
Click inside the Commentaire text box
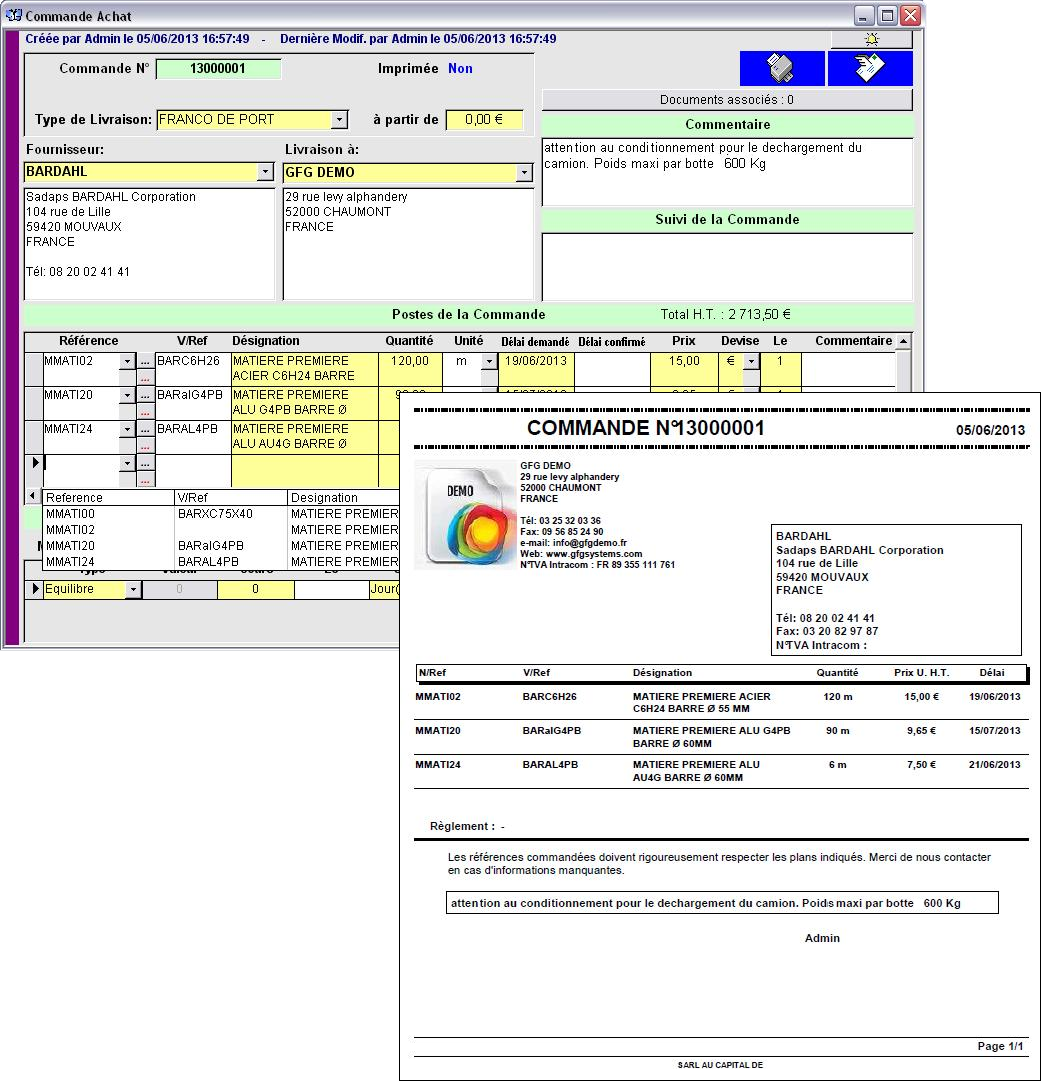[727, 172]
